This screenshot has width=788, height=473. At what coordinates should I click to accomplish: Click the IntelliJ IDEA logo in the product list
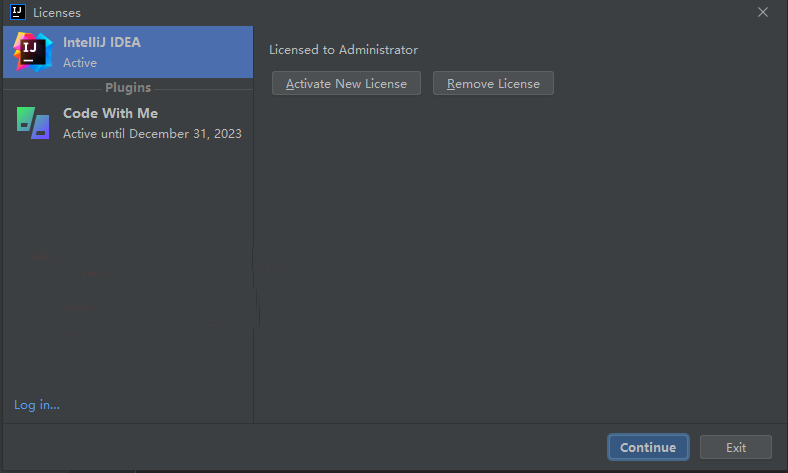click(33, 52)
